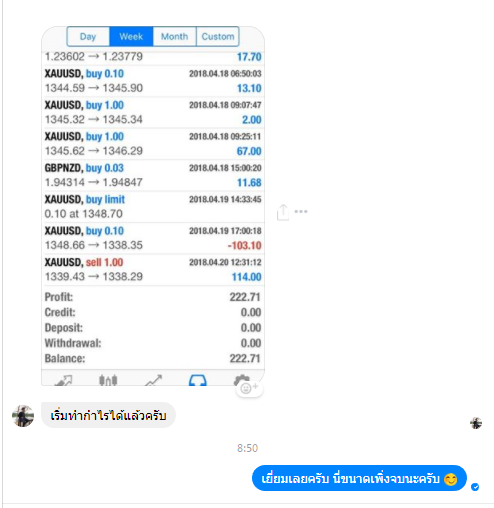The image size is (494, 508).
Task: Click the gear settings icon in screenshot
Action: click(x=241, y=380)
